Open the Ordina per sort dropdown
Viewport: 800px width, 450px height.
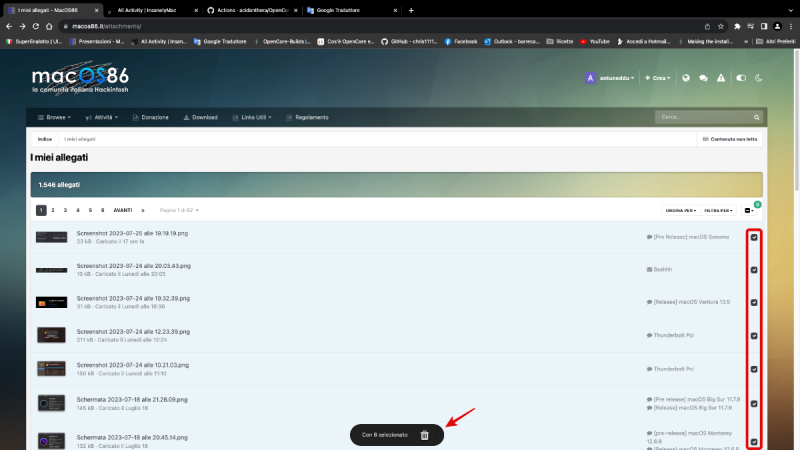[x=681, y=210]
